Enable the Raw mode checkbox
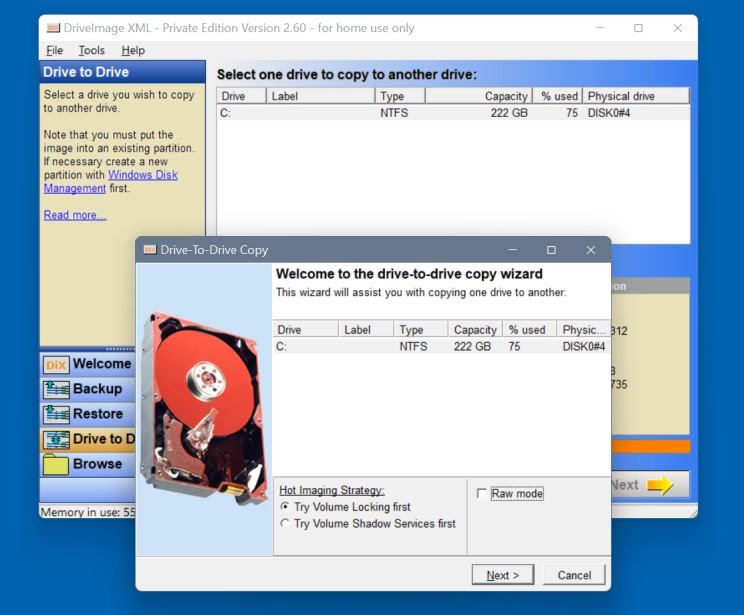Image resolution: width=744 pixels, height=615 pixels. tap(481, 494)
